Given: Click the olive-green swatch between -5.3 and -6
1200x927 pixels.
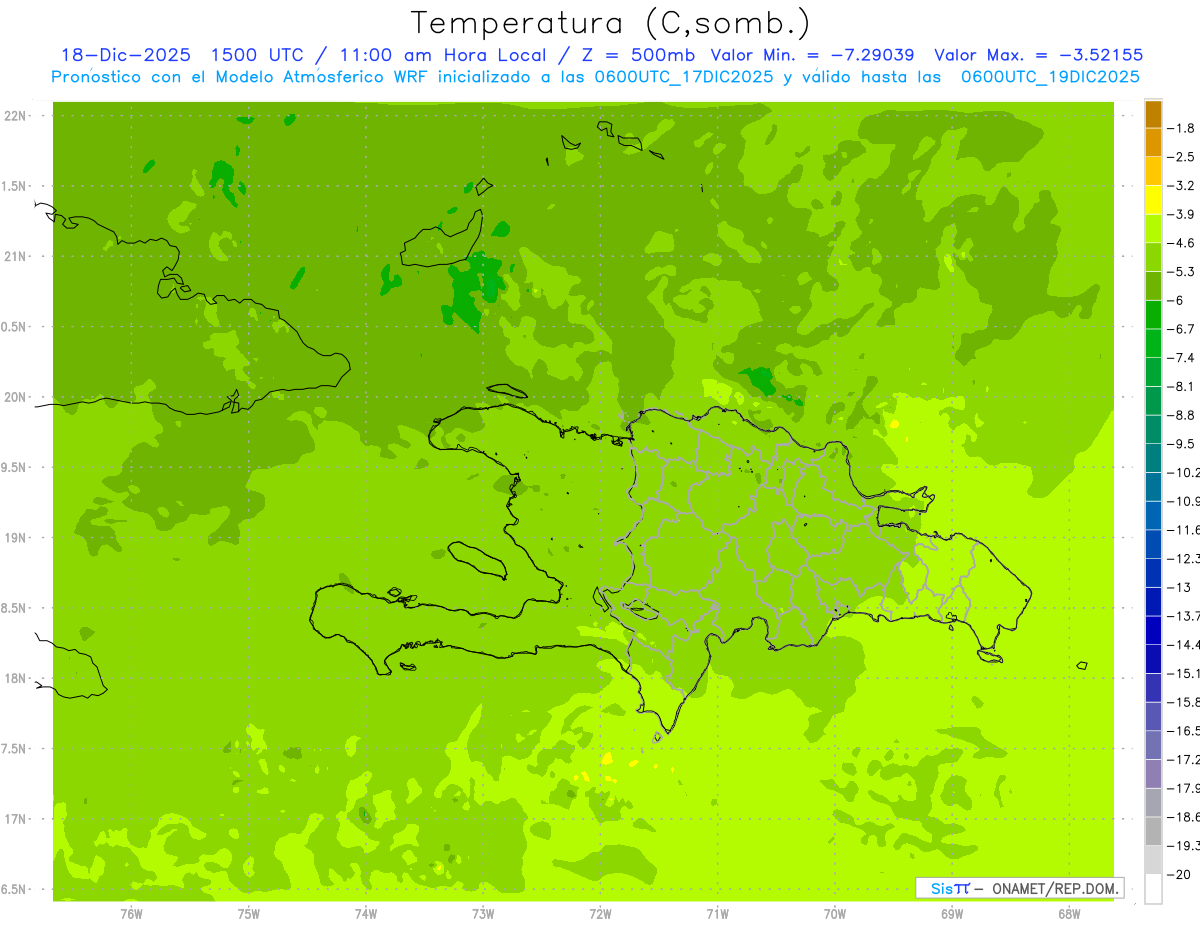Looking at the screenshot, I should [x=1153, y=286].
